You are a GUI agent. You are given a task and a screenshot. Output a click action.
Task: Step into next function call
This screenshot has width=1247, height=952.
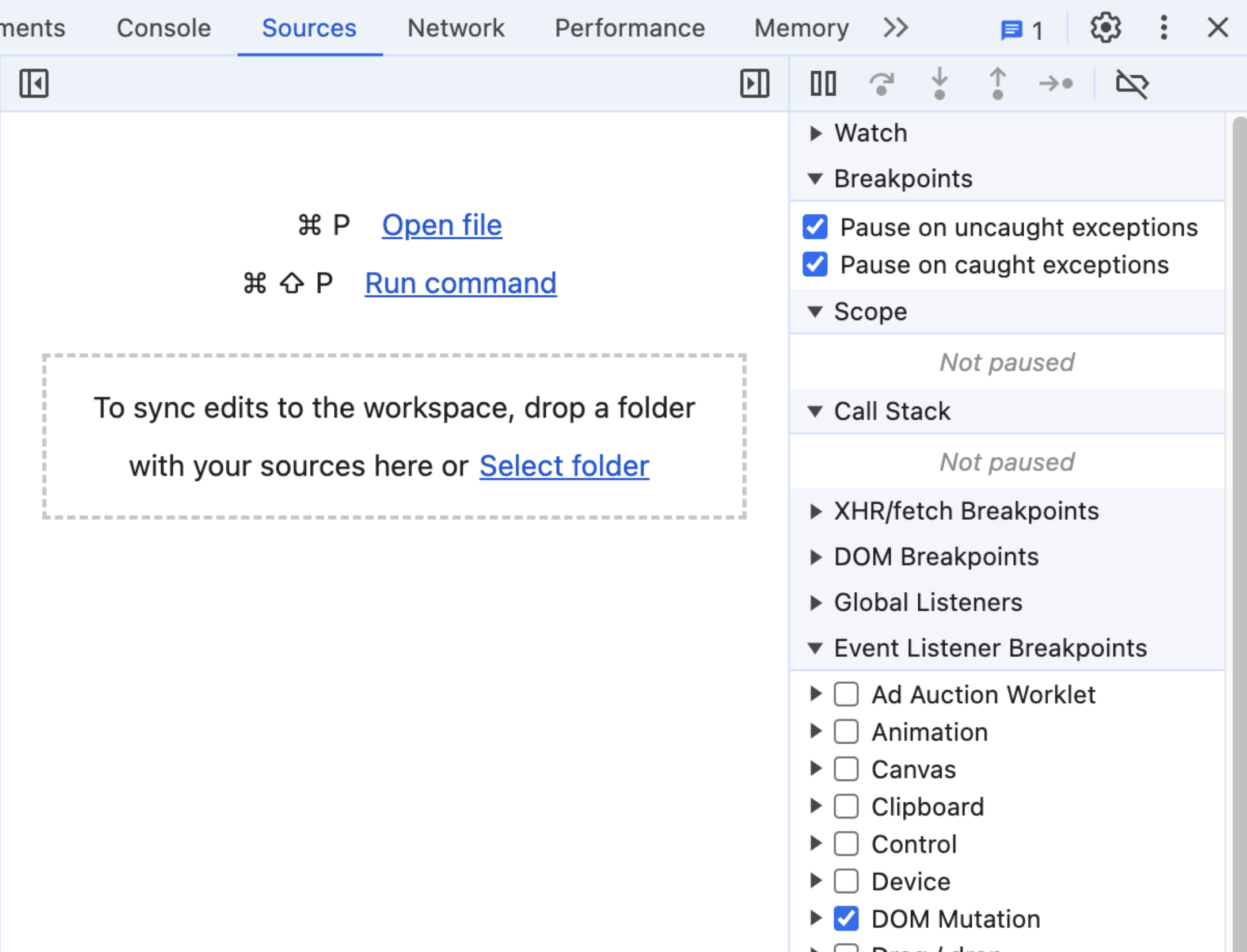coord(939,83)
